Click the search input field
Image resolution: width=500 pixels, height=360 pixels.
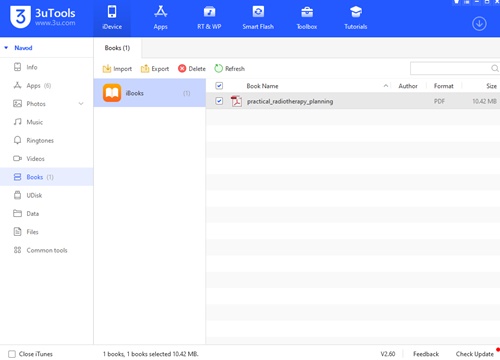tap(450, 68)
